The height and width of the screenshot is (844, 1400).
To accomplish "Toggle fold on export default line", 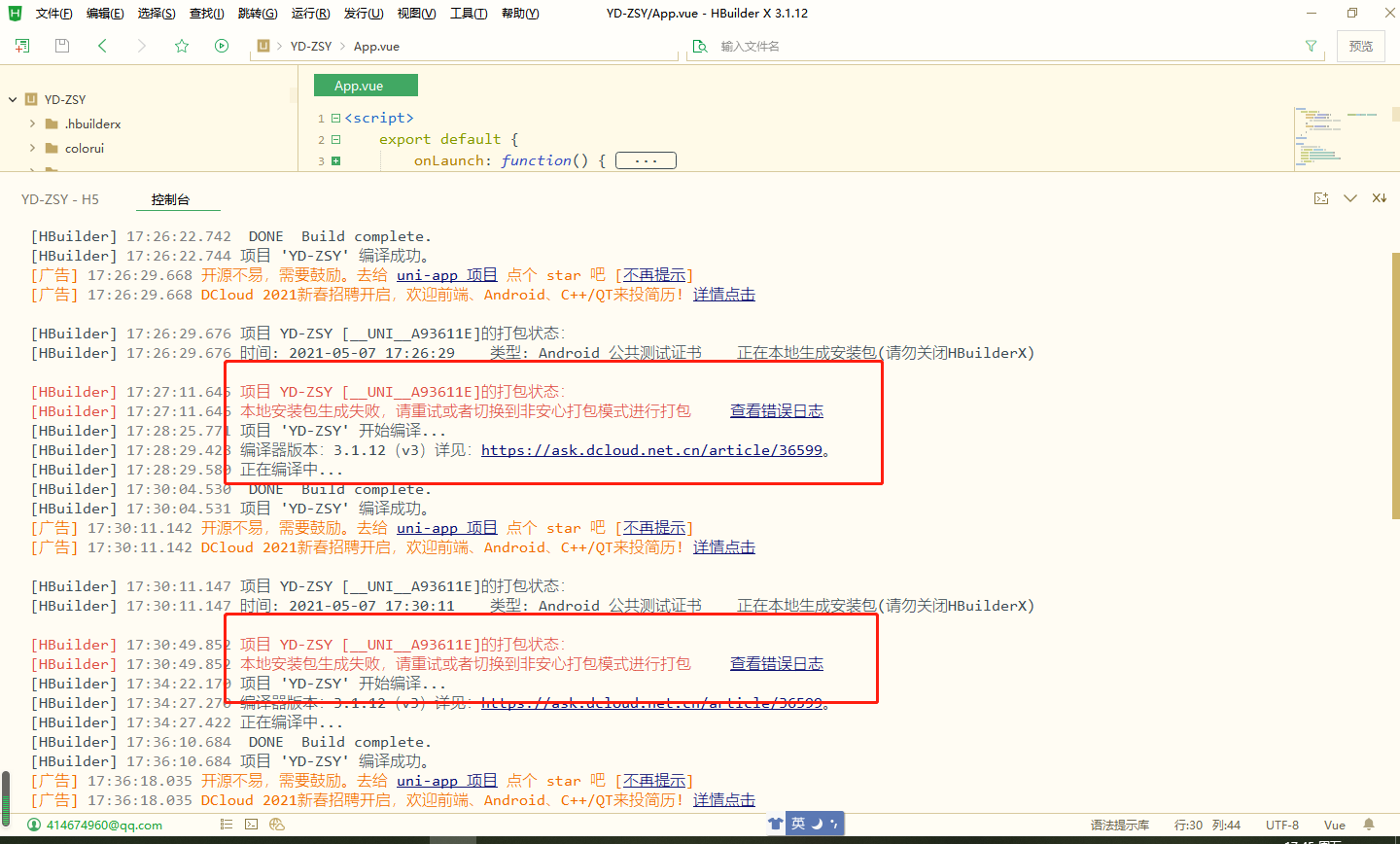I will (x=335, y=139).
